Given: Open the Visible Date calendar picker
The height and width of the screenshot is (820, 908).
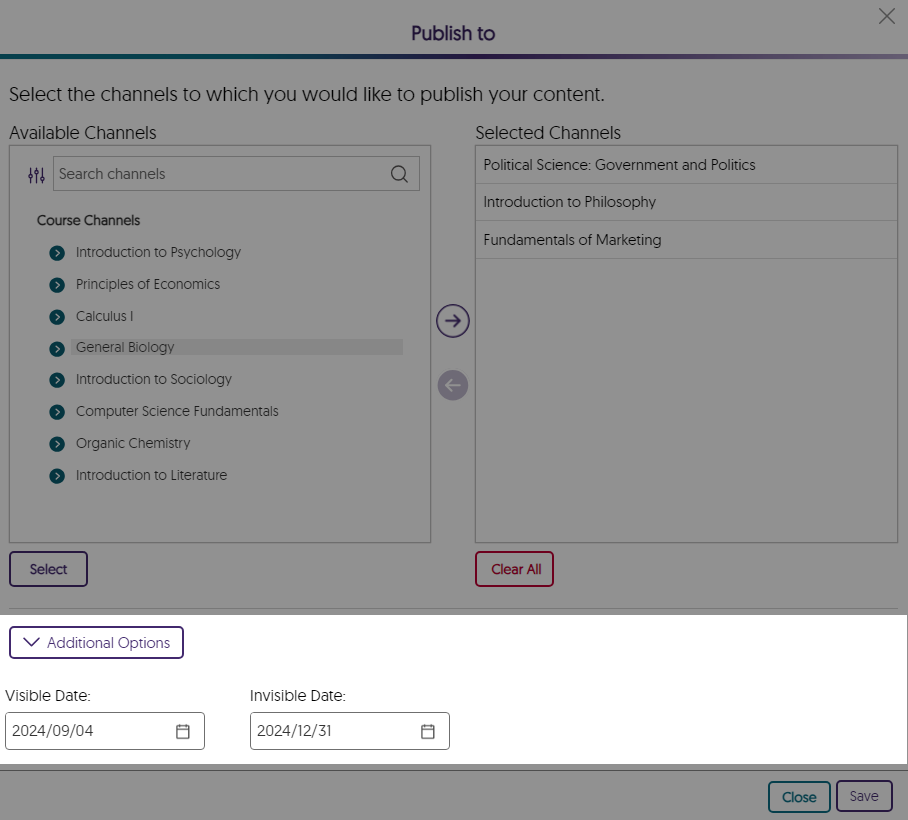Looking at the screenshot, I should click(182, 731).
